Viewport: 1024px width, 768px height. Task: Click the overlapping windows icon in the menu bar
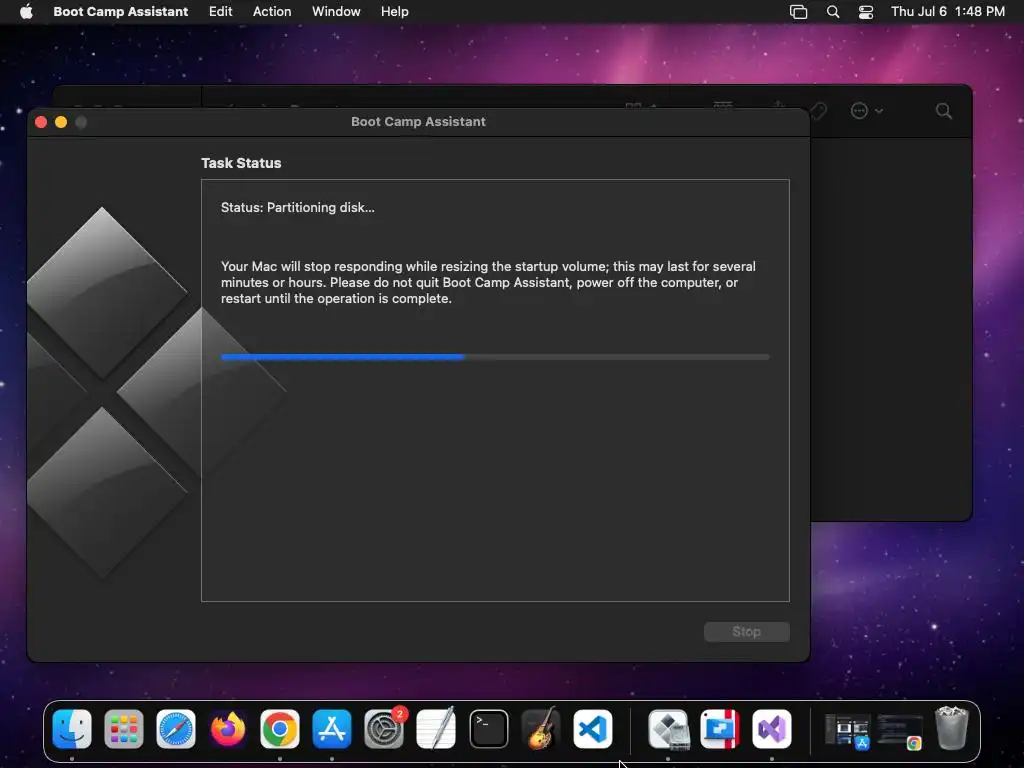(x=798, y=12)
